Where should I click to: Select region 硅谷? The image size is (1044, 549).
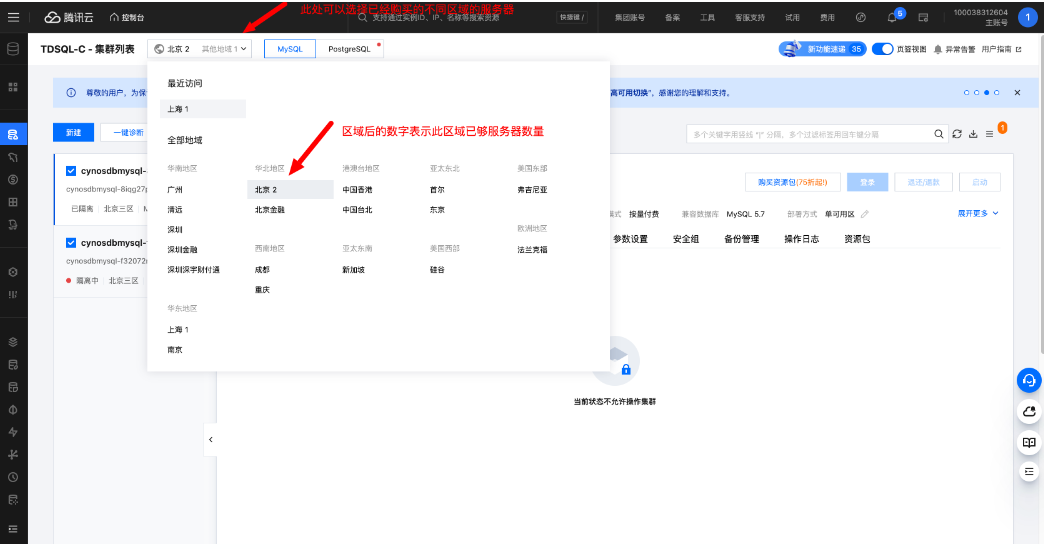[437, 270]
